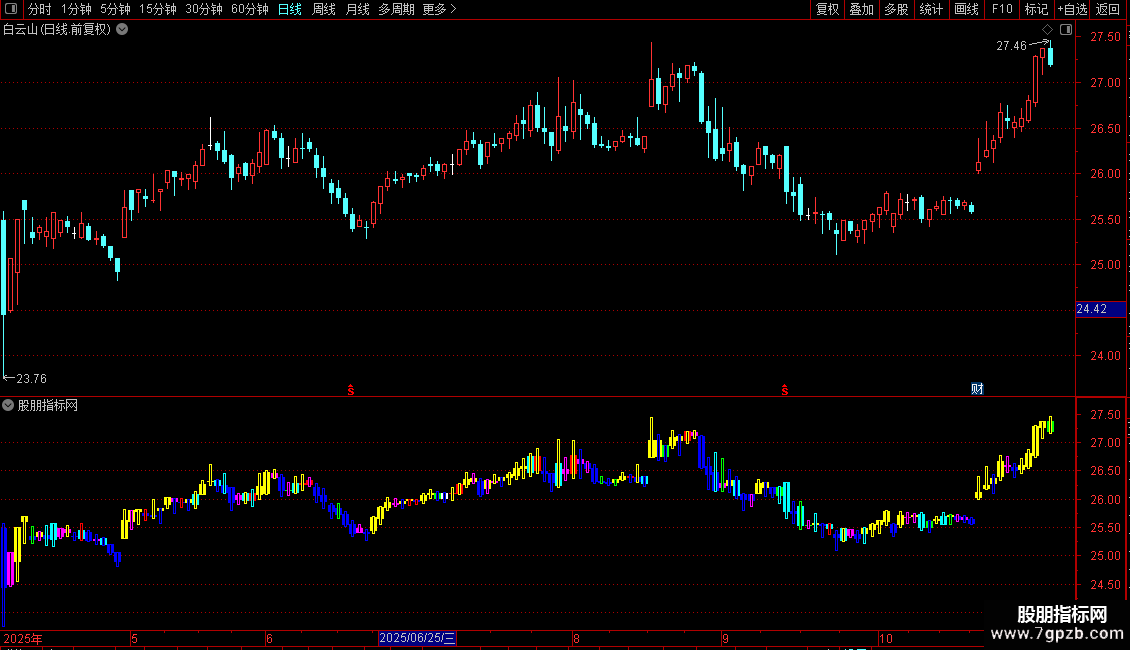Toggle the right side panel icon
This screenshot has height=650, width=1130.
[x=1066, y=30]
